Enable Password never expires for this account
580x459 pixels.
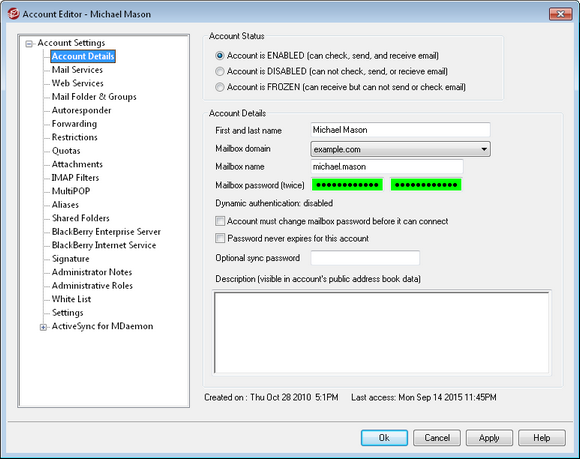(220, 238)
